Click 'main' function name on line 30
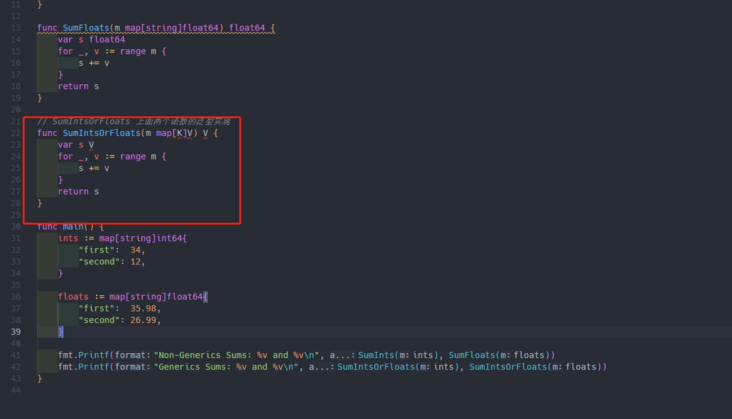This screenshot has height=419, width=732. tap(73, 227)
